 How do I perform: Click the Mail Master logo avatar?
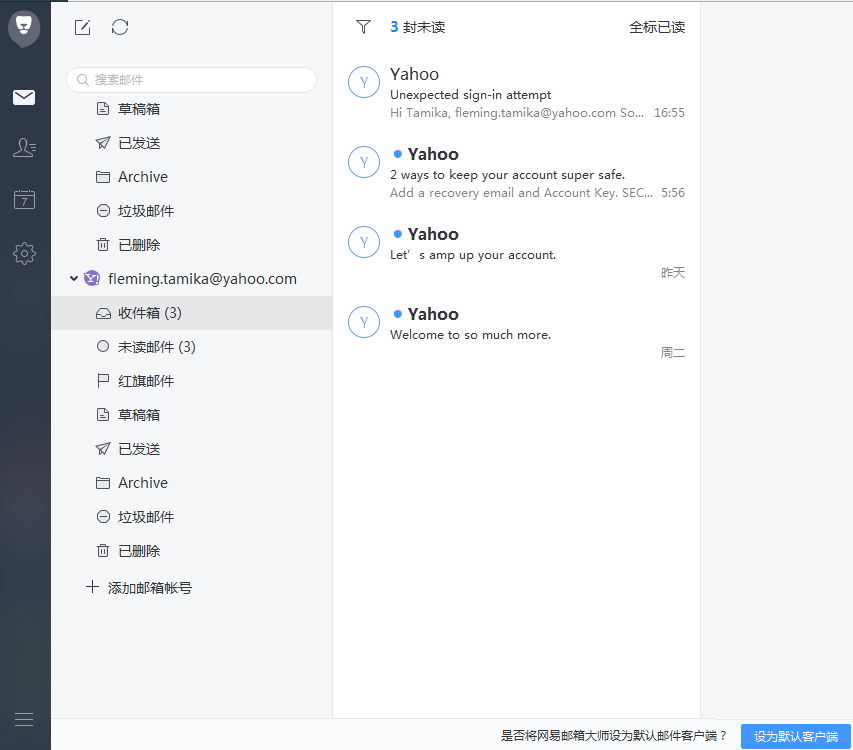click(x=25, y=28)
